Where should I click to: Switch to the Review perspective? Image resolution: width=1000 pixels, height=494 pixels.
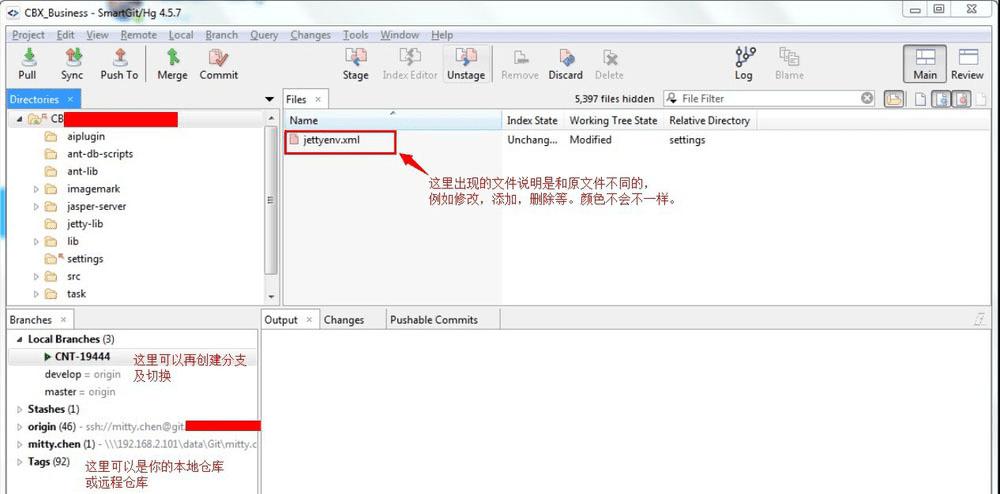(967, 64)
